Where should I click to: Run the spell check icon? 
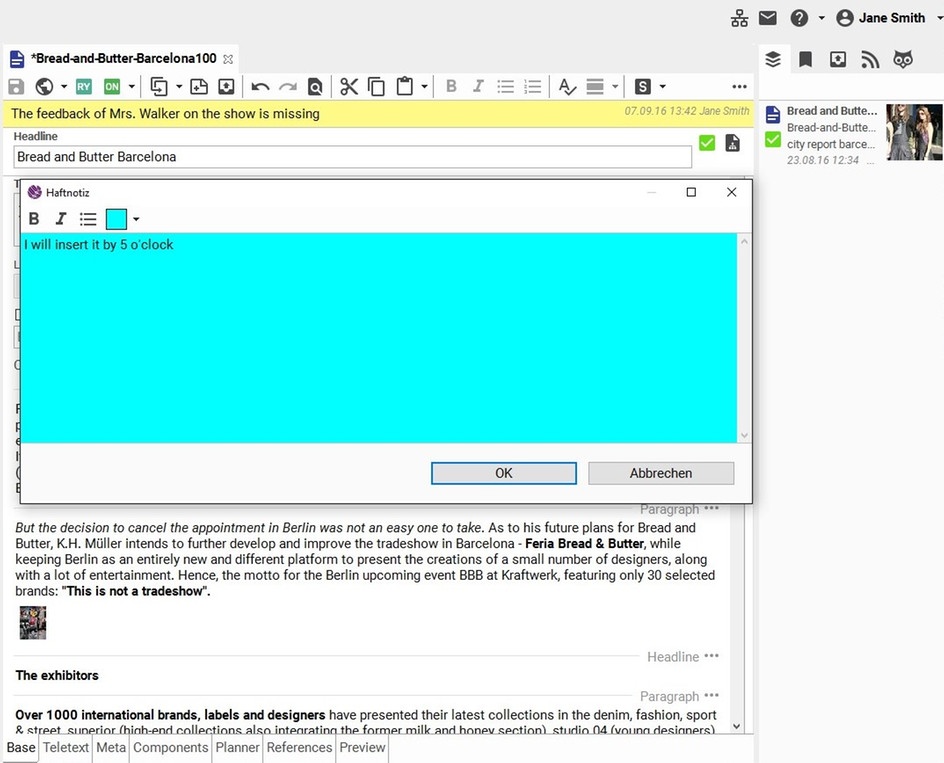point(567,87)
